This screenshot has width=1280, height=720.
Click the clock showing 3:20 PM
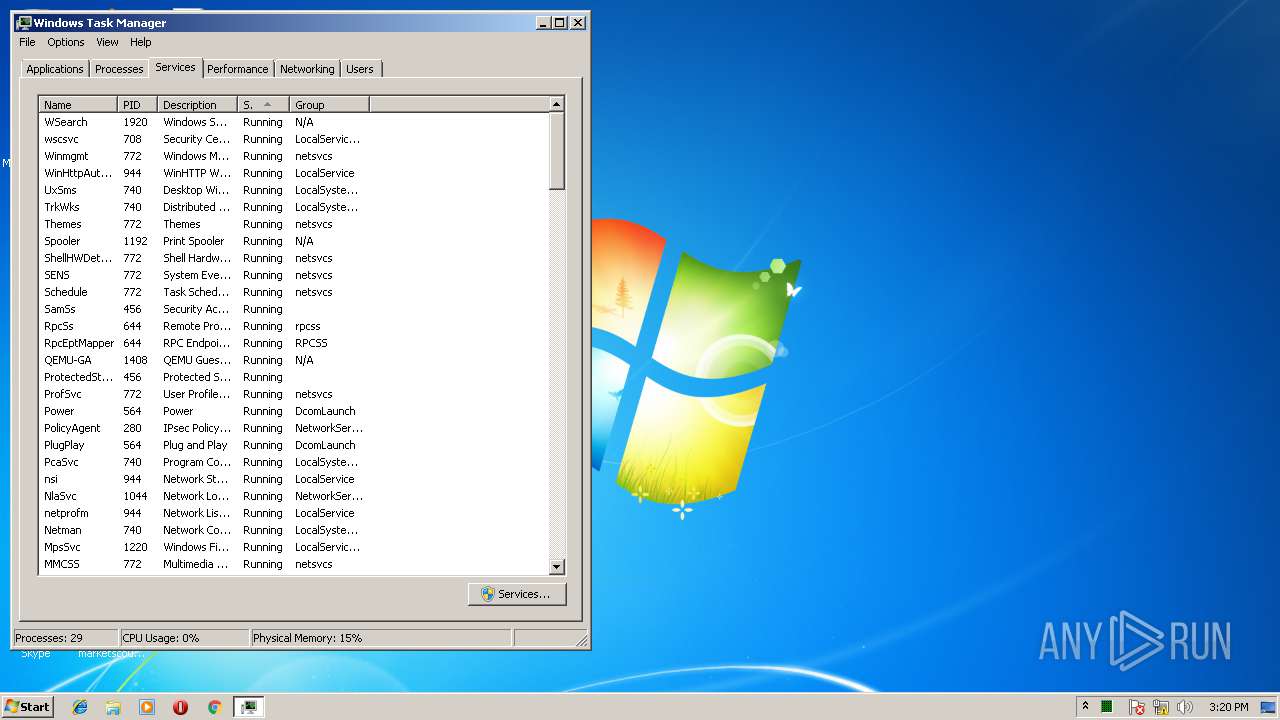(x=1228, y=707)
